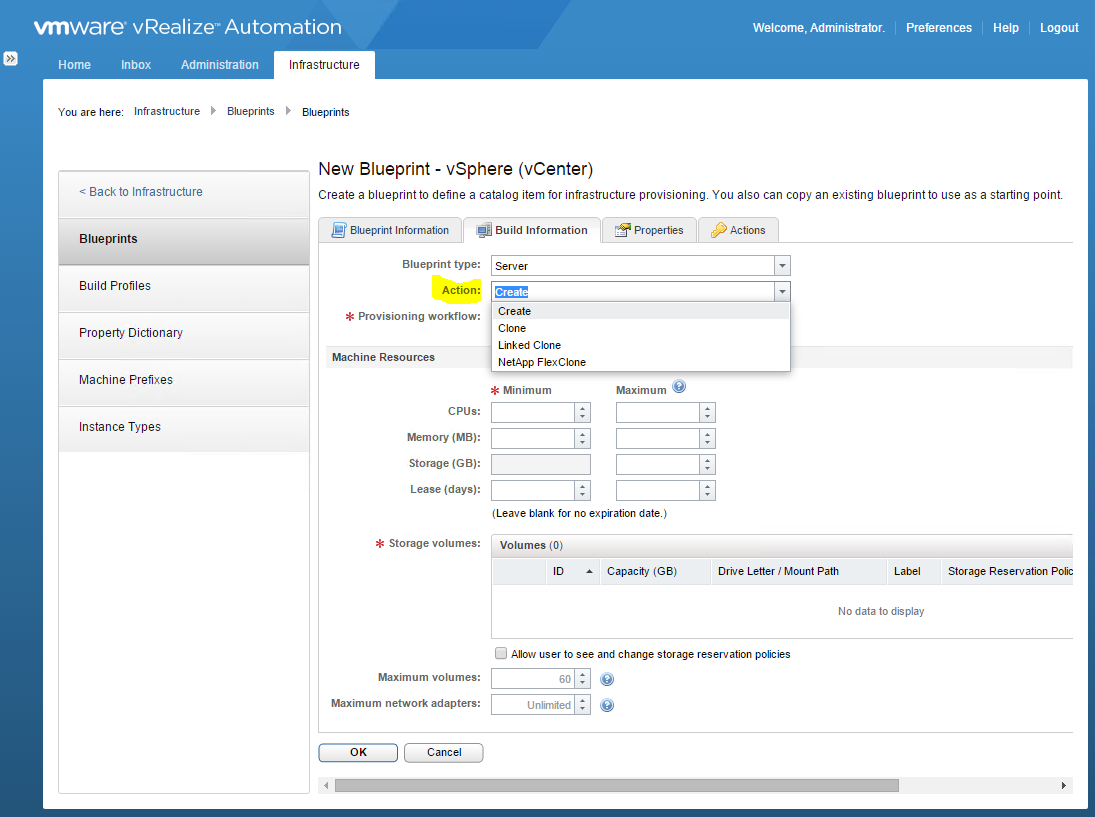This screenshot has height=817, width=1095.
Task: Open the Preferences link
Action: click(x=939, y=28)
